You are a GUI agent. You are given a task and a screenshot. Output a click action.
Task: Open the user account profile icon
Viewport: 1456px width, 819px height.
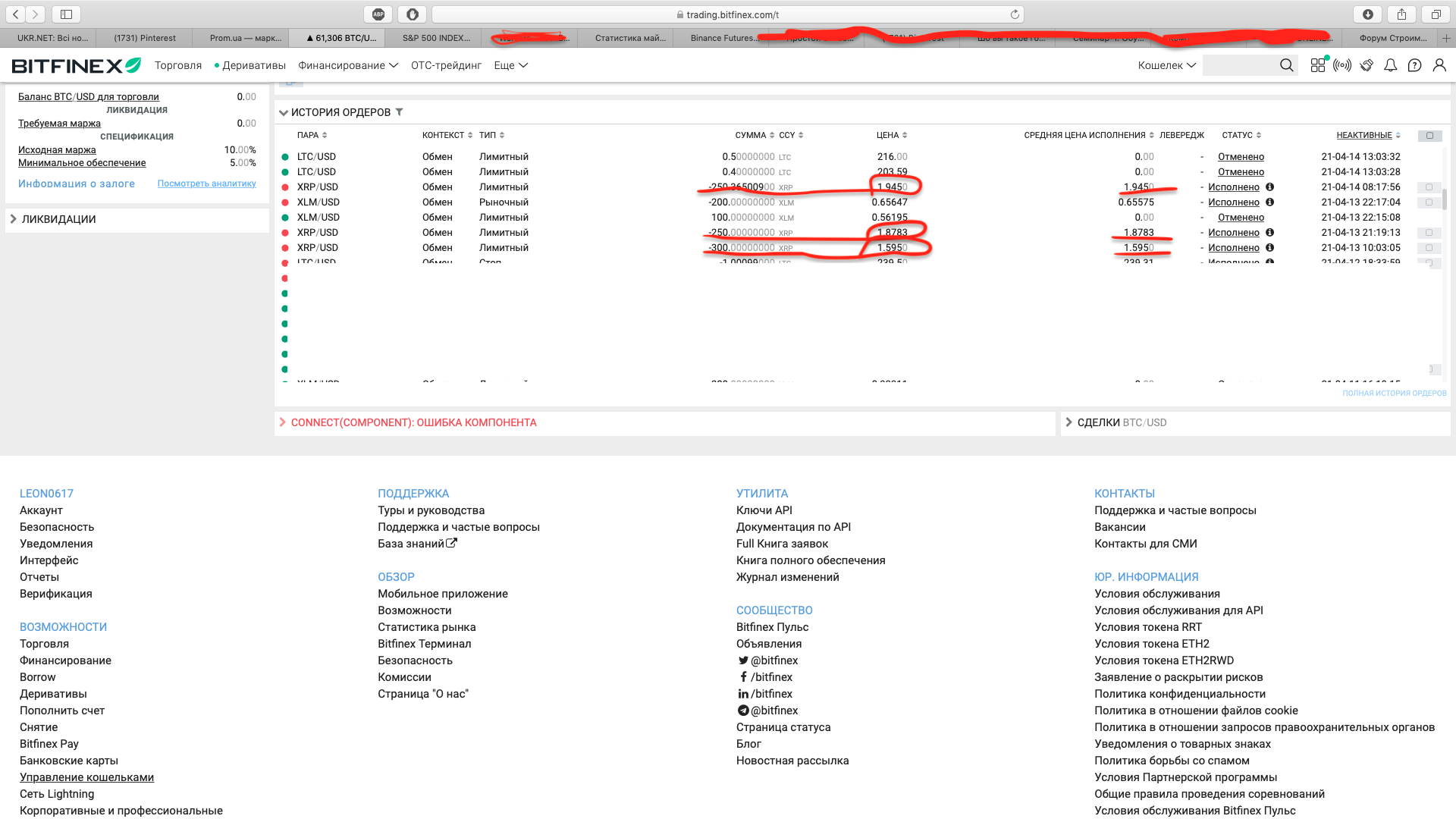[1439, 65]
